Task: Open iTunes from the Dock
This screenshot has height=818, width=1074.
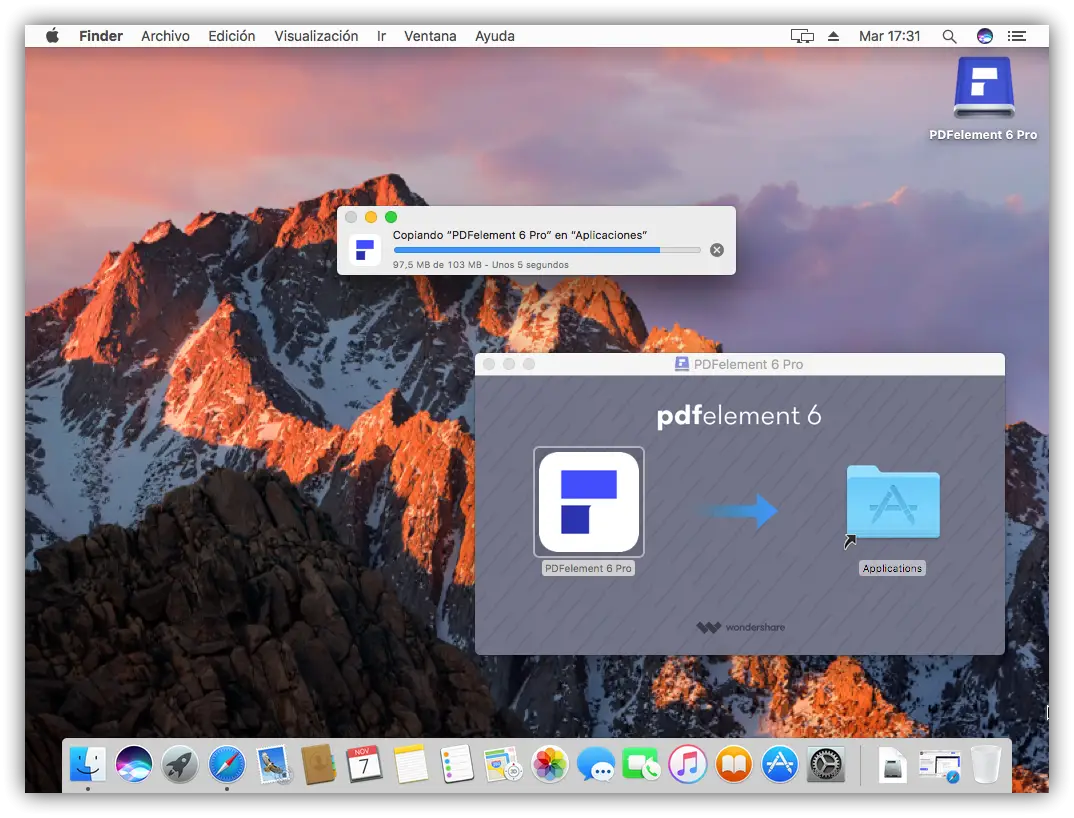Action: pyautogui.click(x=688, y=764)
